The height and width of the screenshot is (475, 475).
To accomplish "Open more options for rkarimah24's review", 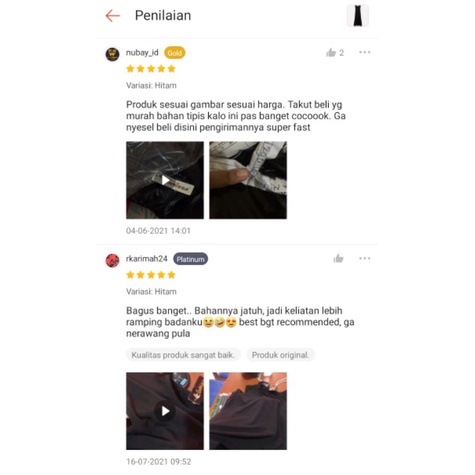I will click(365, 258).
